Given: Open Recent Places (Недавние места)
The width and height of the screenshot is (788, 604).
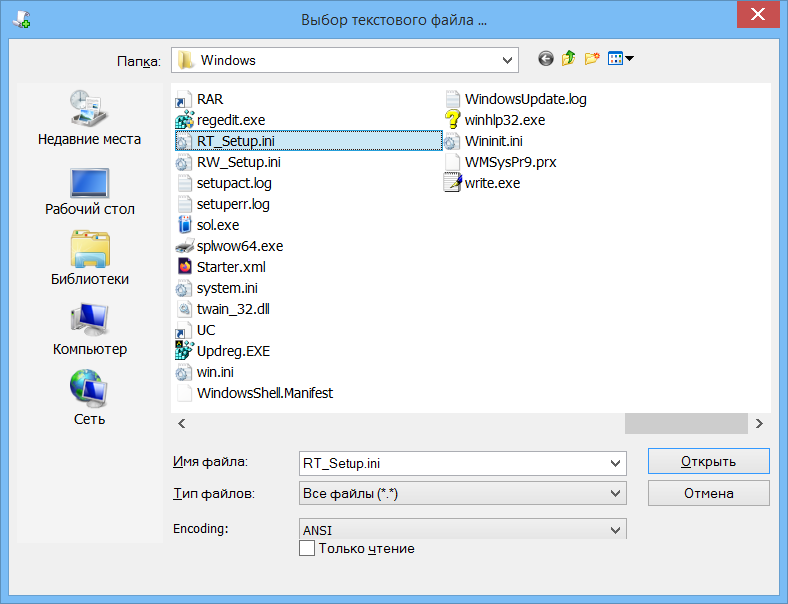Looking at the screenshot, I should tap(89, 118).
